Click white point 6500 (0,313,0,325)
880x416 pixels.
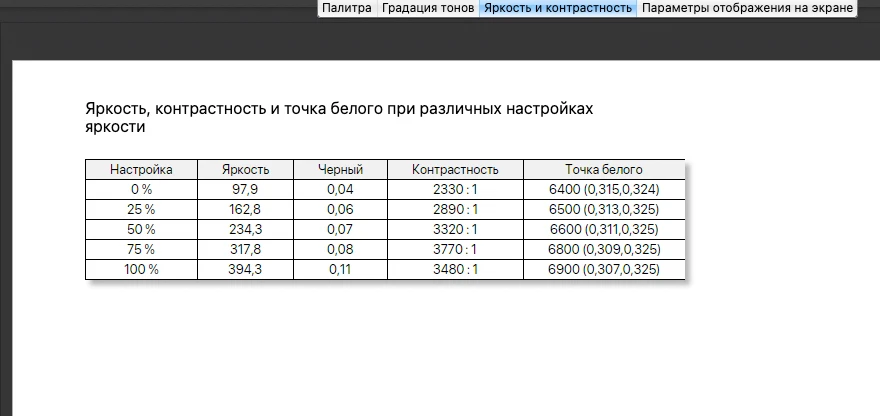(x=604, y=210)
